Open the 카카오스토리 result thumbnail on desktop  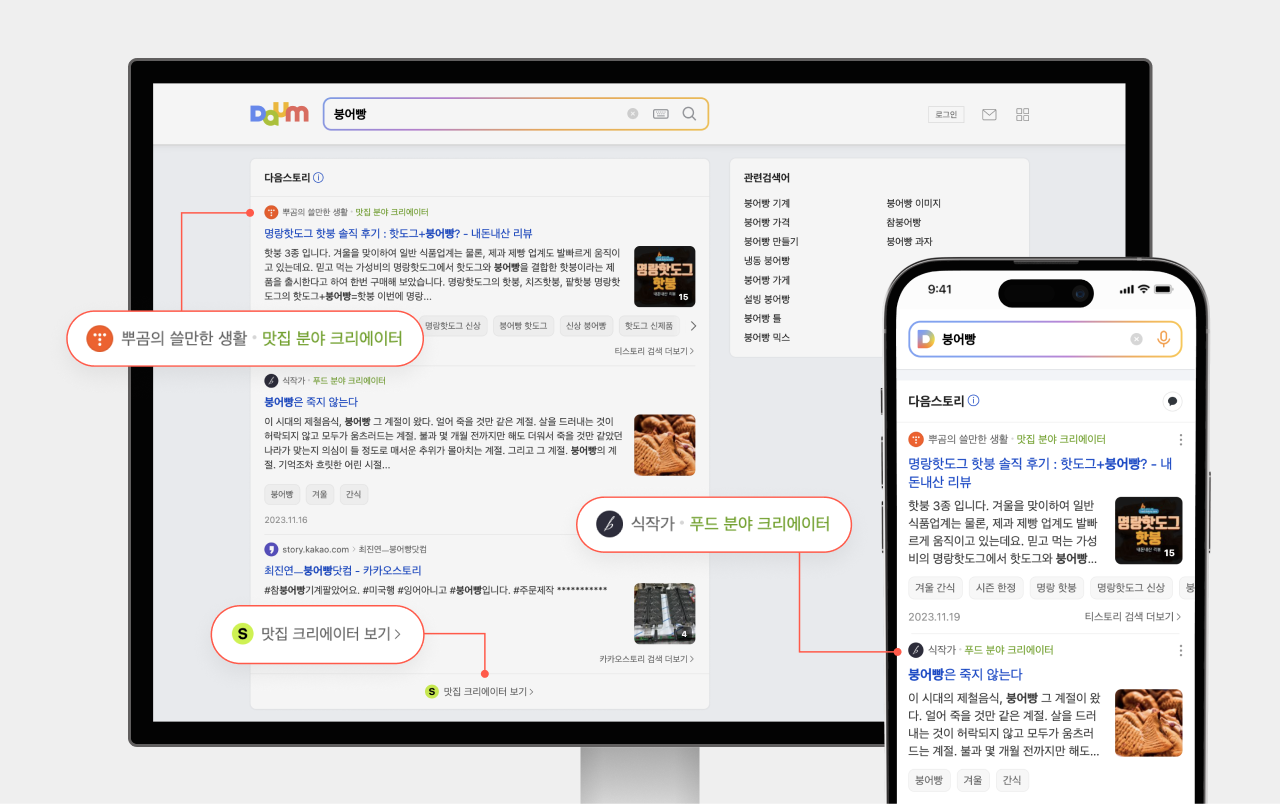click(665, 613)
